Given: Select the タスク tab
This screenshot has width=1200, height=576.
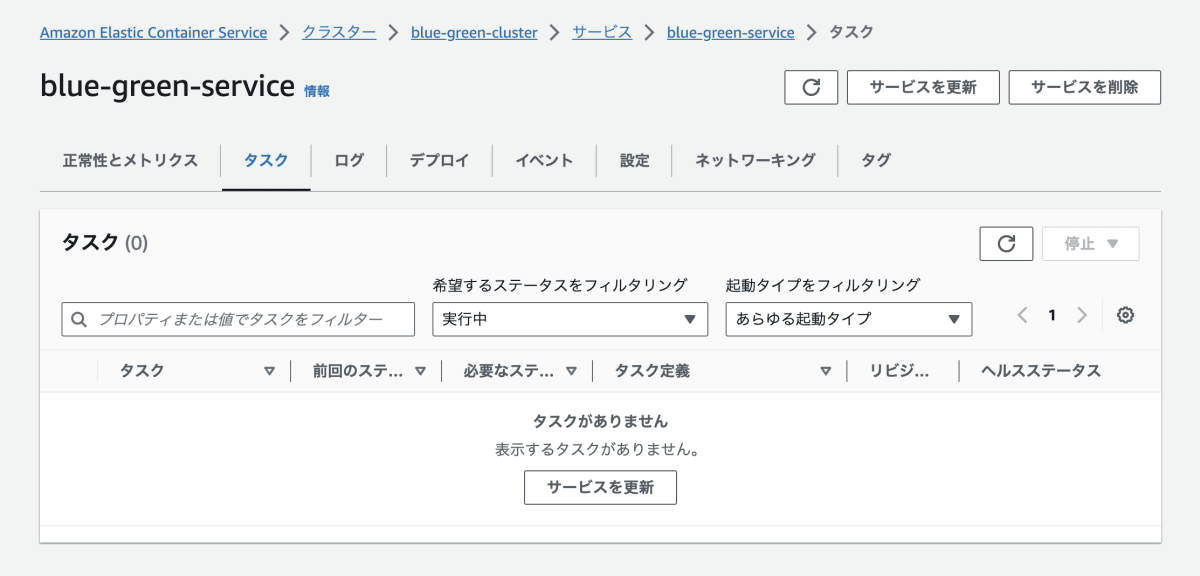Looking at the screenshot, I should click(266, 160).
